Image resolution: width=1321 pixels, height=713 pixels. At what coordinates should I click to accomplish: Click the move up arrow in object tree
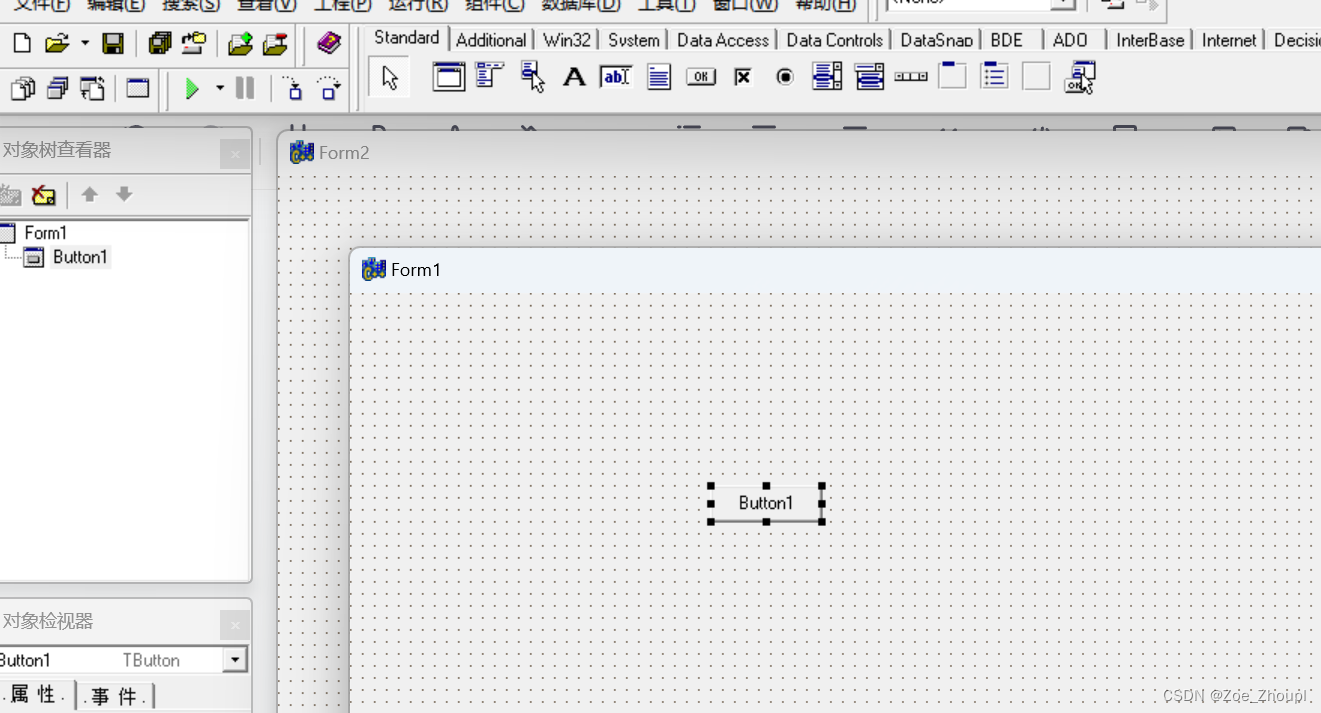(90, 194)
